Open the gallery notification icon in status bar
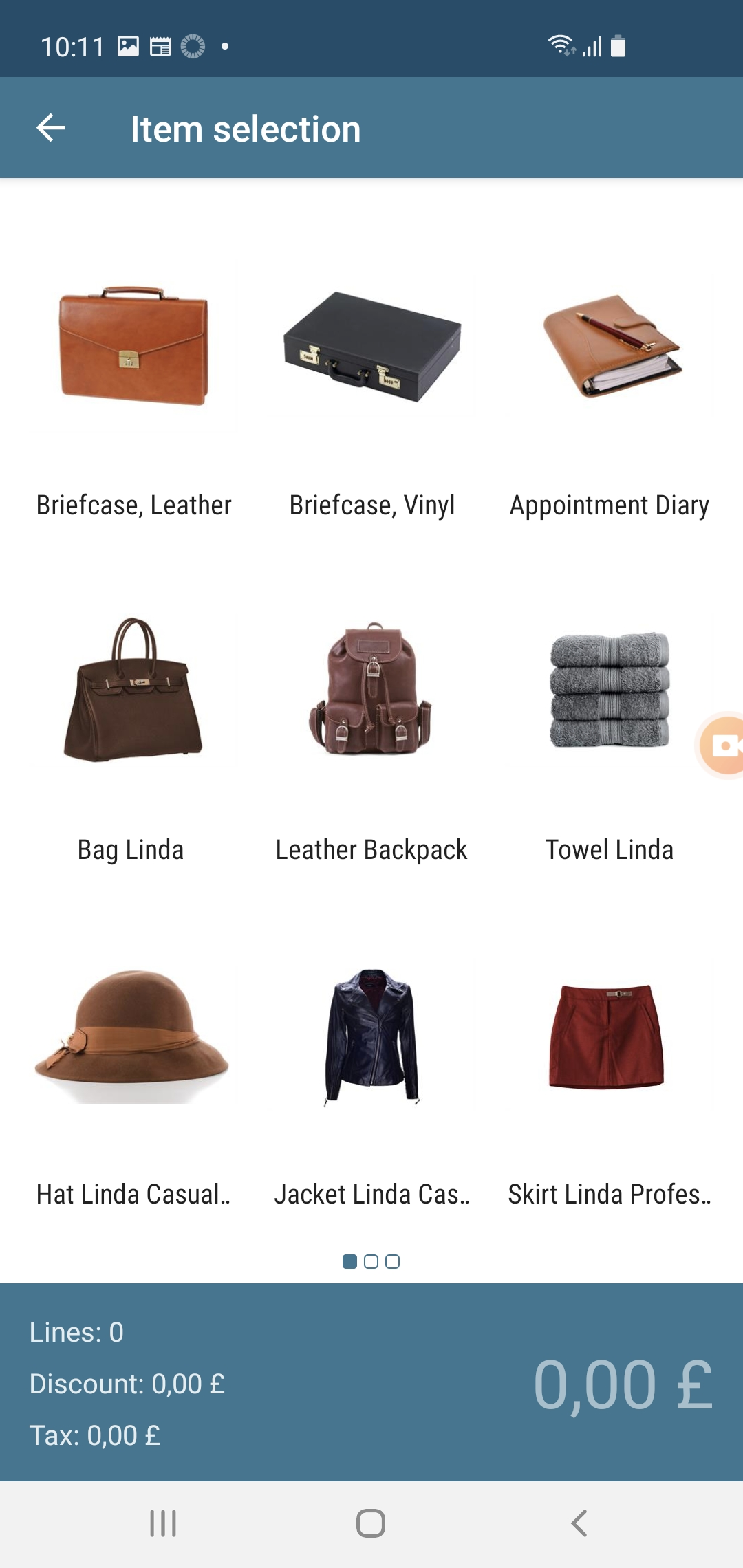This screenshot has width=743, height=1568. click(x=129, y=47)
